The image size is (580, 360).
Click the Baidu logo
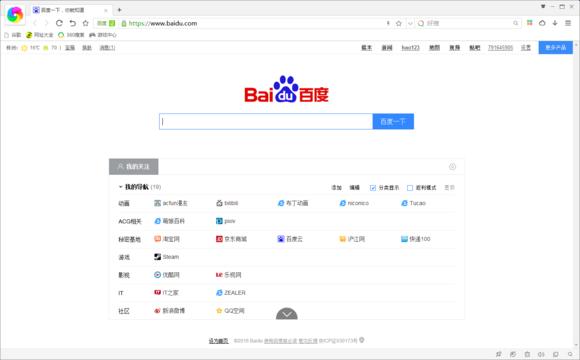coord(286,89)
